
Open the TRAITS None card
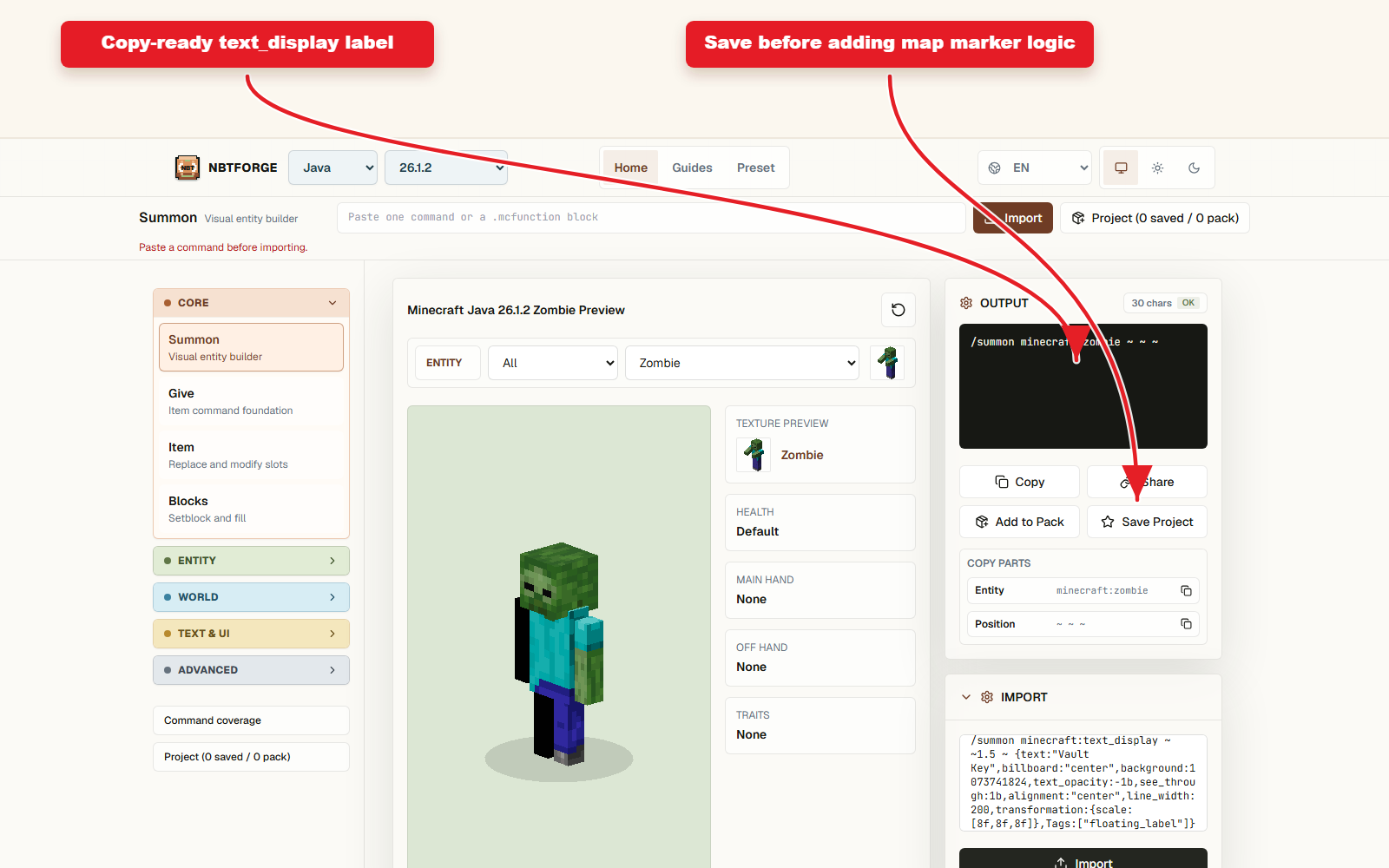(x=820, y=726)
